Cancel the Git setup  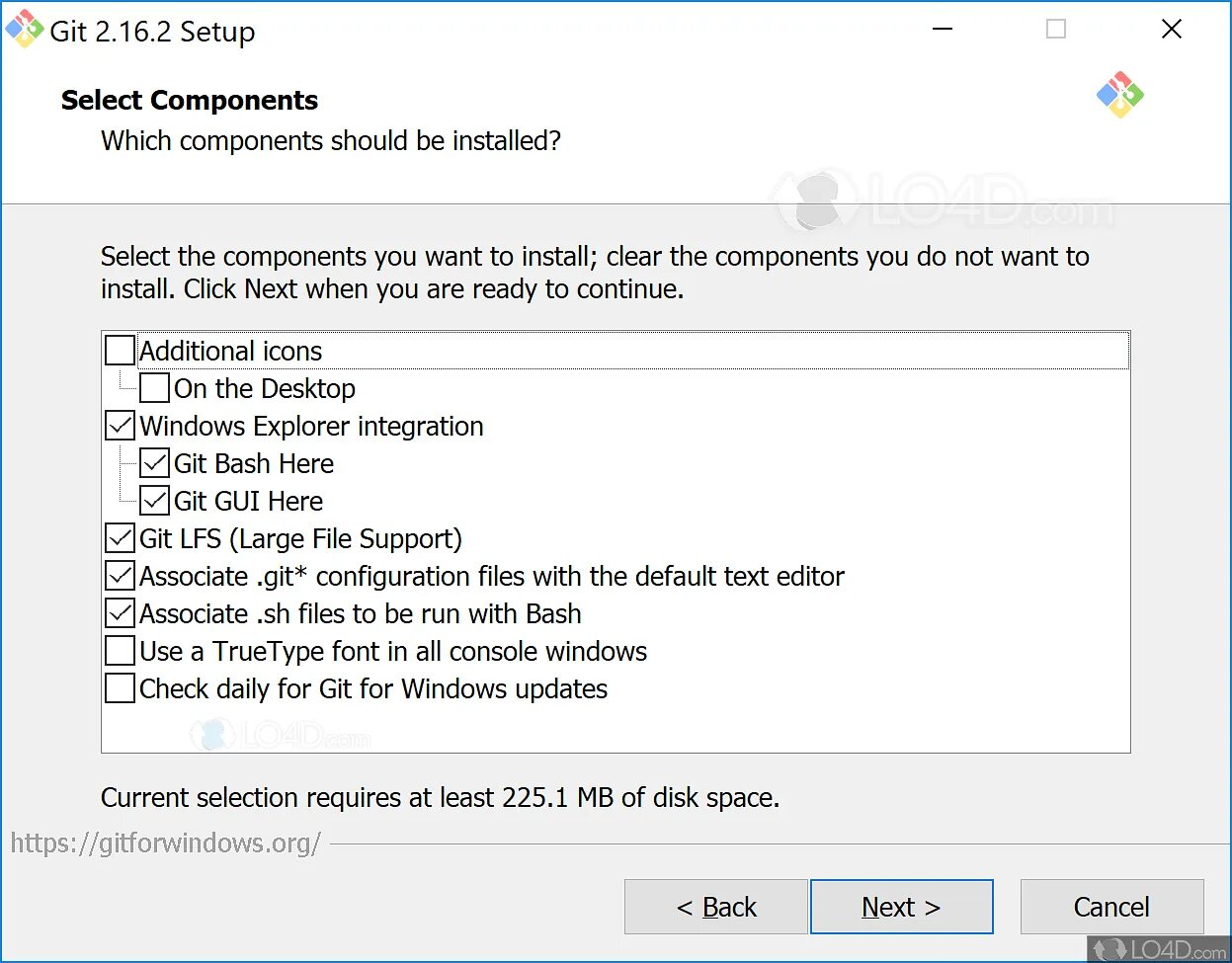[1111, 907]
